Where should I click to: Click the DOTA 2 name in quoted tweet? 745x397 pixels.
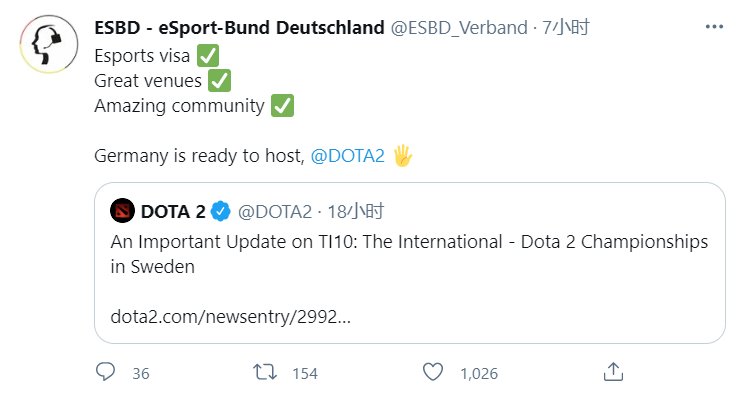tap(173, 211)
